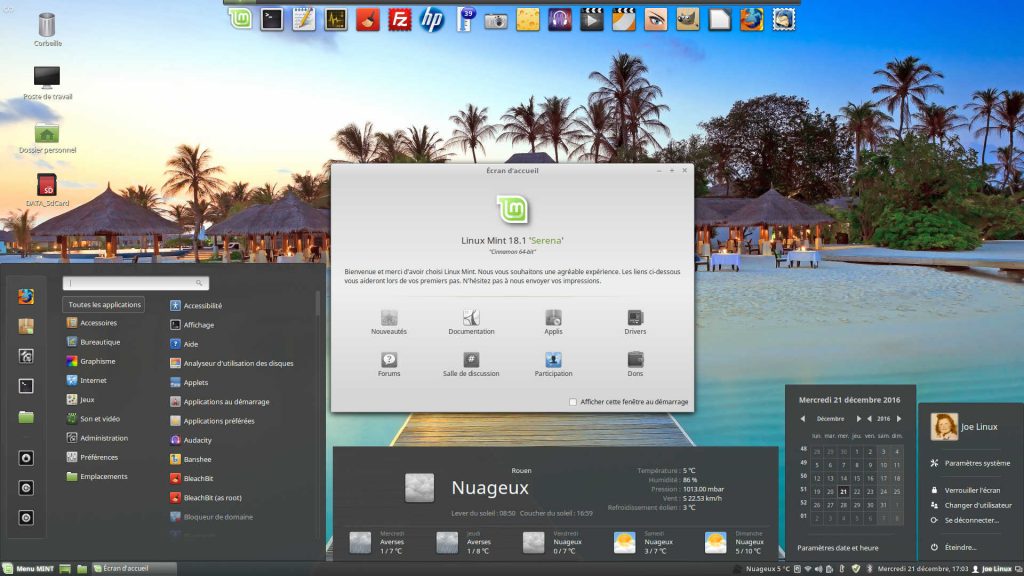Open the HP icon in the dock
This screenshot has width=1024, height=576.
(x=432, y=19)
